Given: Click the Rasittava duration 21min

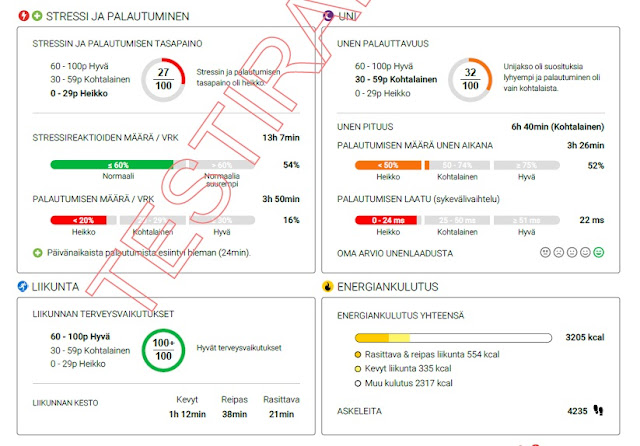Looking at the screenshot, I should [x=281, y=414].
